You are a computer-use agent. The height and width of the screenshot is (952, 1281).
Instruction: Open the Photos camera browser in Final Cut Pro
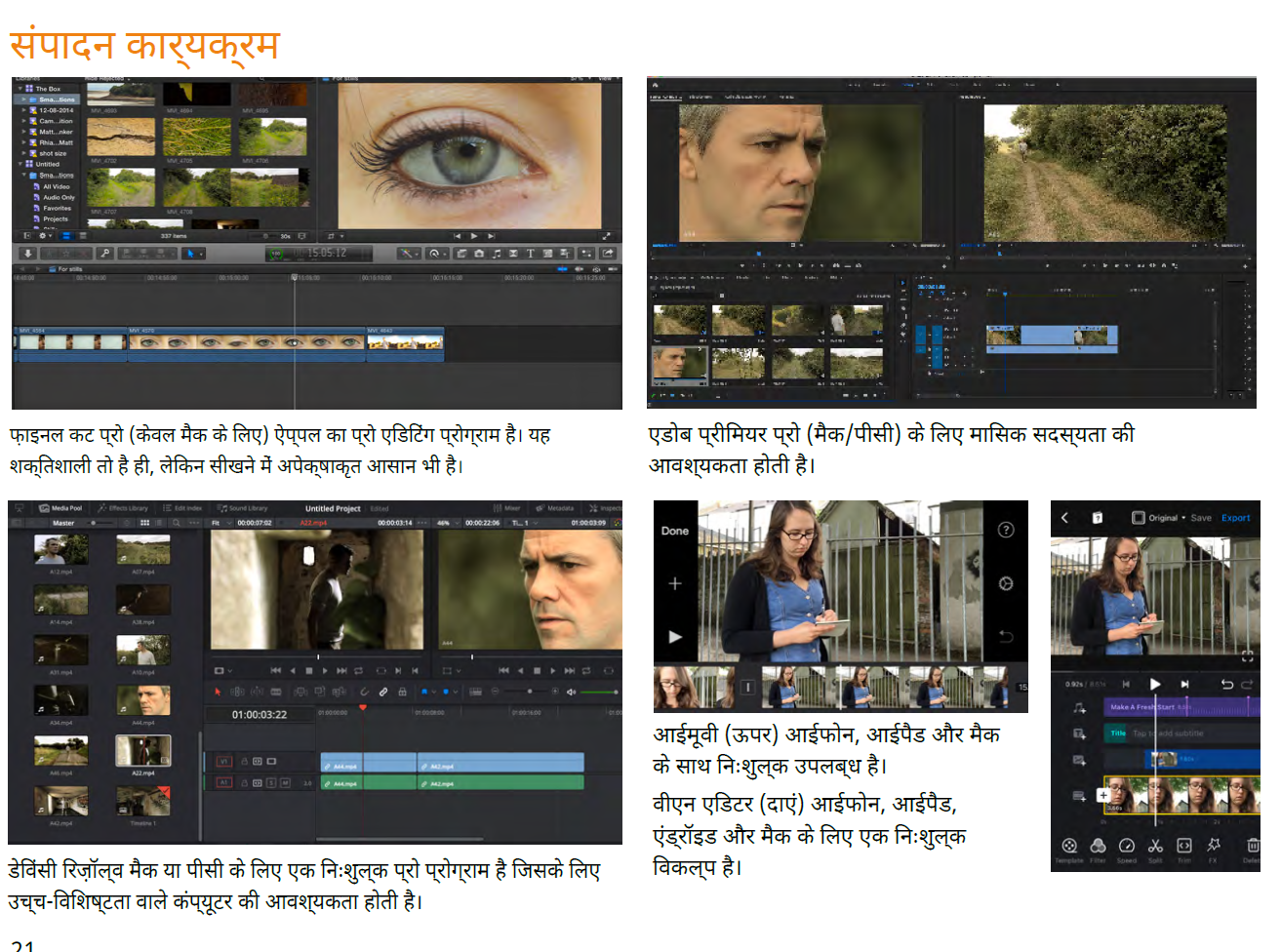tap(478, 254)
